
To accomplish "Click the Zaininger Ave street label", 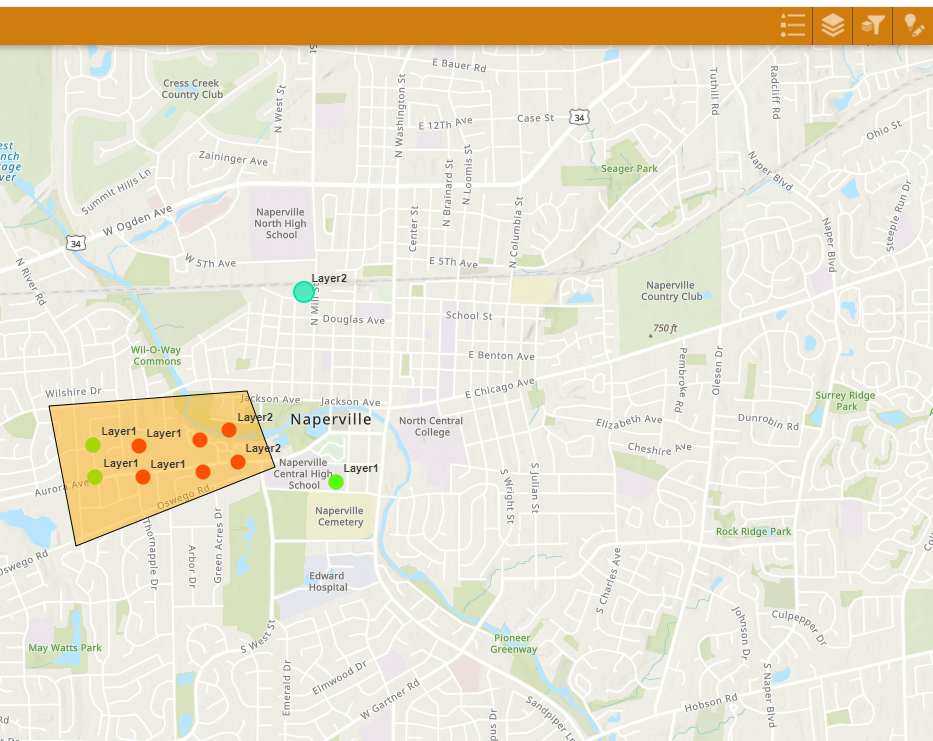I will tap(233, 158).
